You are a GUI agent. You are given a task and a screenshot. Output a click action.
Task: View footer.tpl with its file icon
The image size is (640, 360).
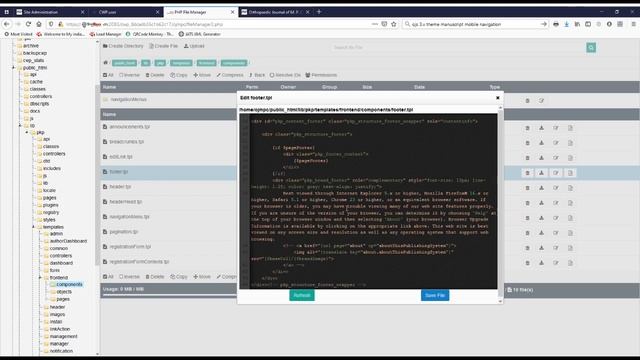click(570, 173)
